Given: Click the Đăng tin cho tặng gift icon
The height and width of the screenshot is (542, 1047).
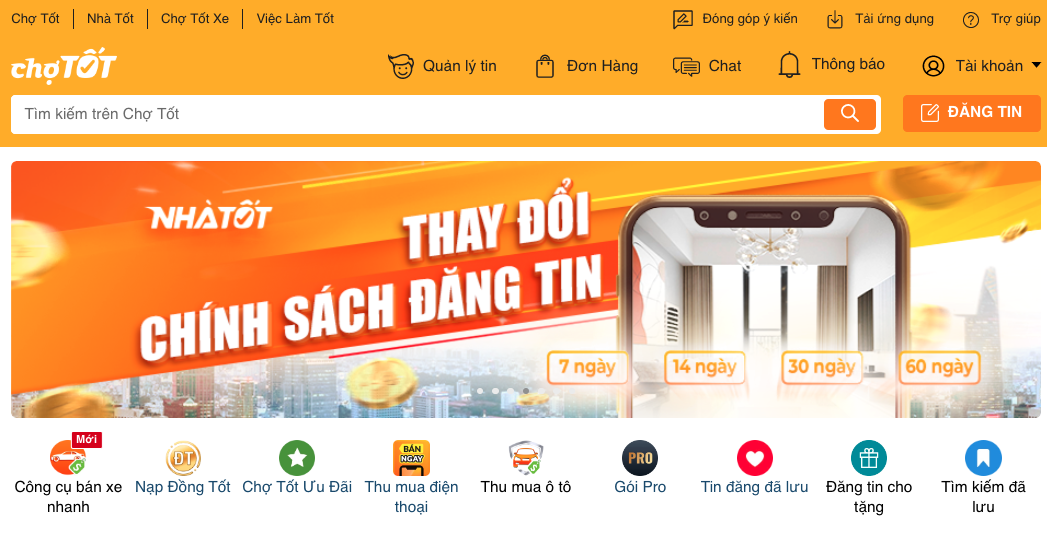Looking at the screenshot, I should pos(869,458).
